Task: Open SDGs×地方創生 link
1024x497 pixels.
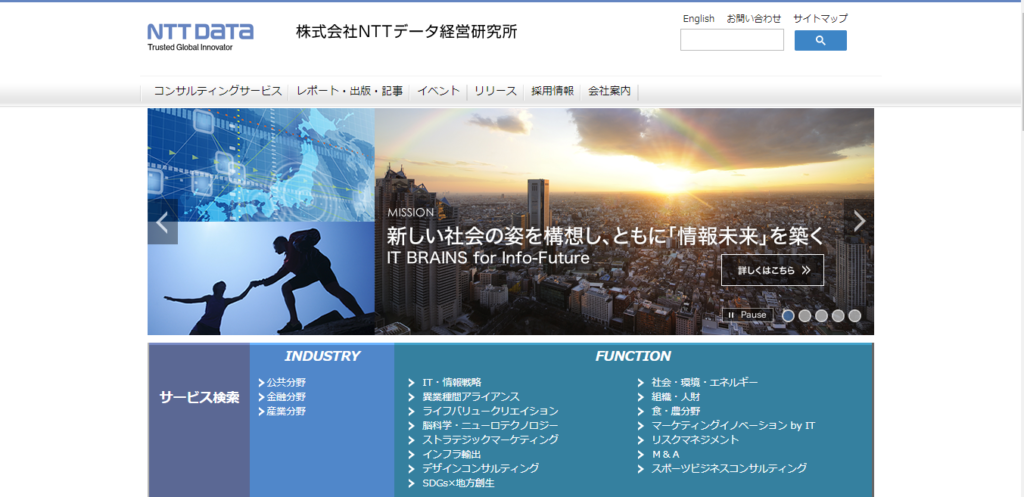Action: click(458, 483)
